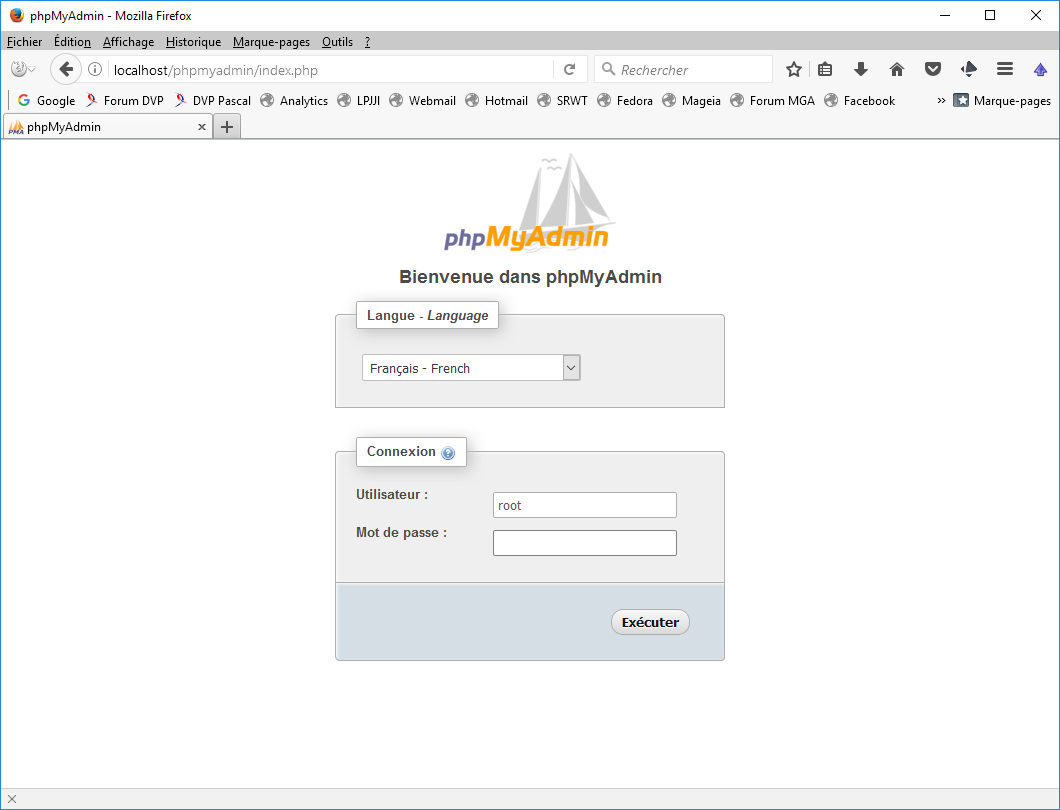
Task: Open the Historique menu
Action: (x=193, y=42)
